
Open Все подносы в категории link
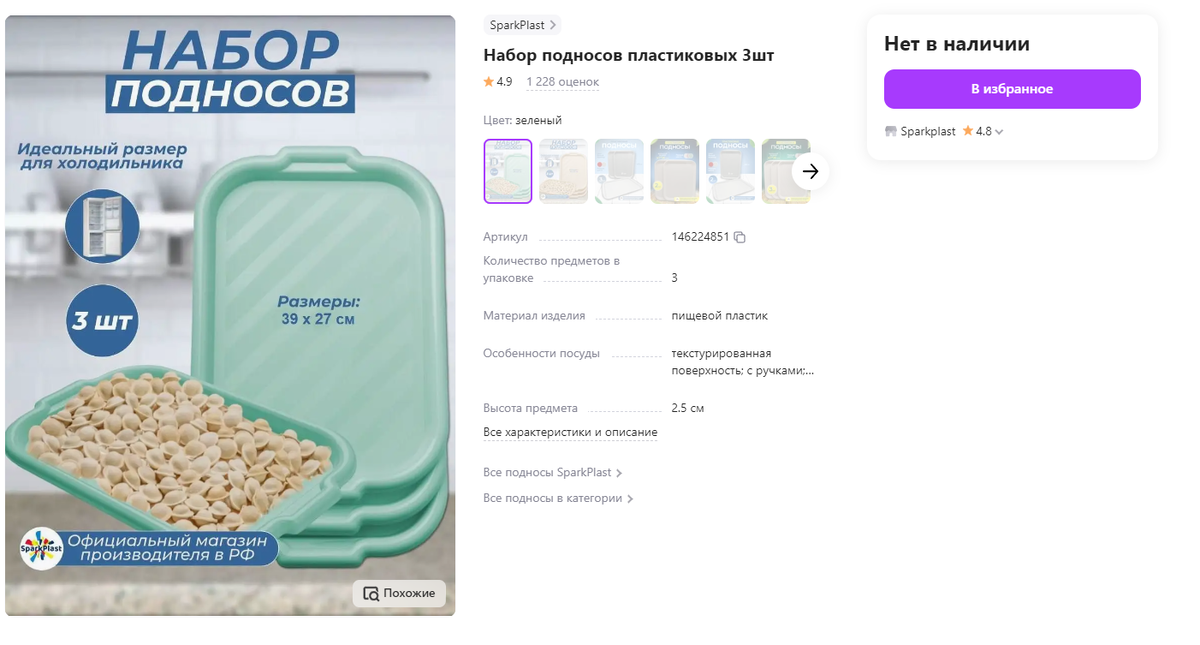pyautogui.click(x=558, y=498)
